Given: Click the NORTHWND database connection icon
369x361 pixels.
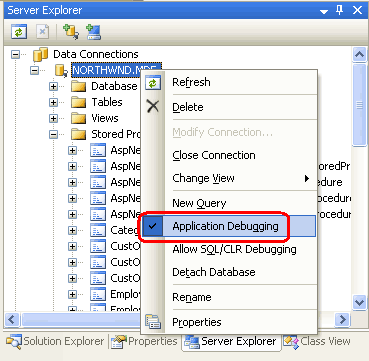Looking at the screenshot, I should pos(61,70).
